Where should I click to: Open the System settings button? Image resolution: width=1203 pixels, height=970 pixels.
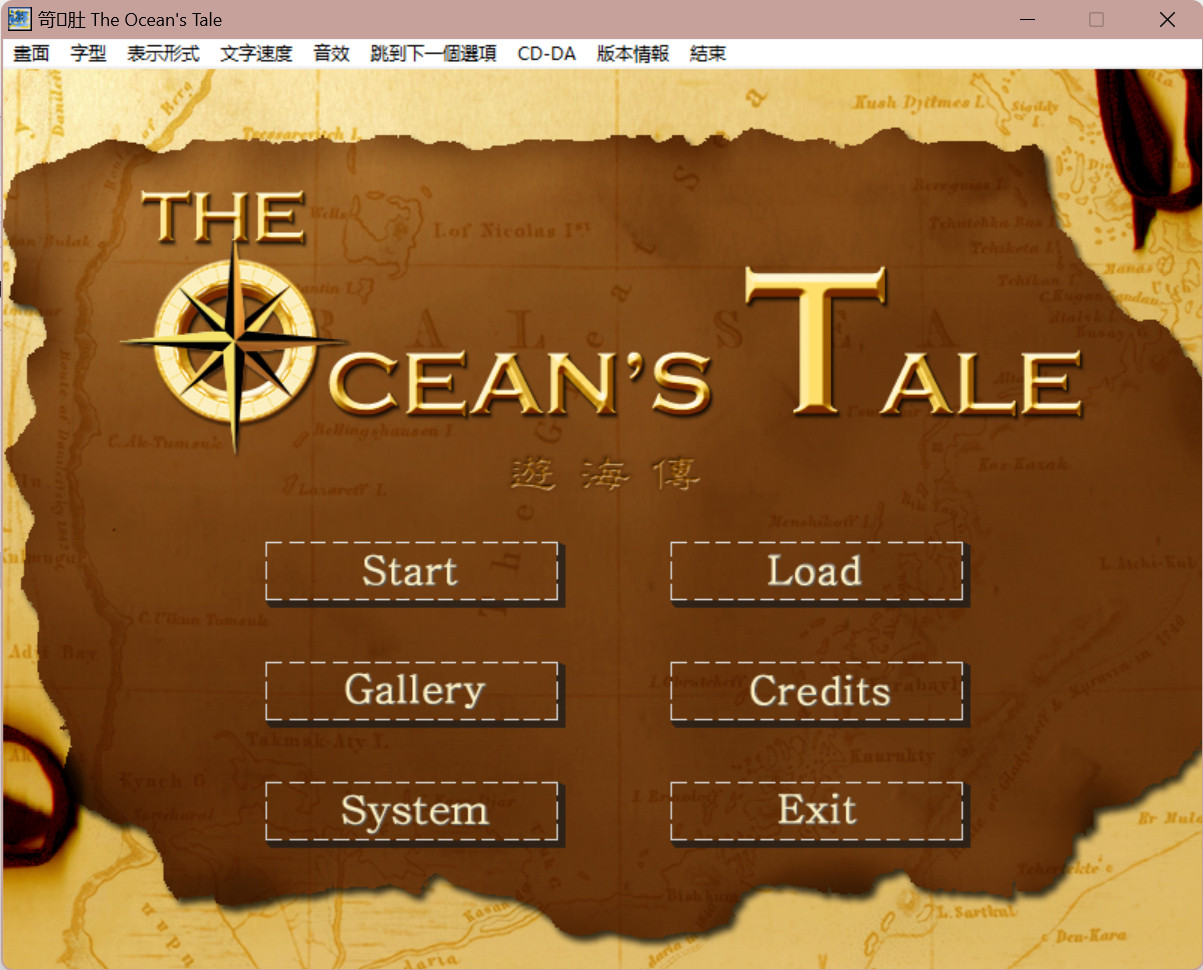point(411,811)
